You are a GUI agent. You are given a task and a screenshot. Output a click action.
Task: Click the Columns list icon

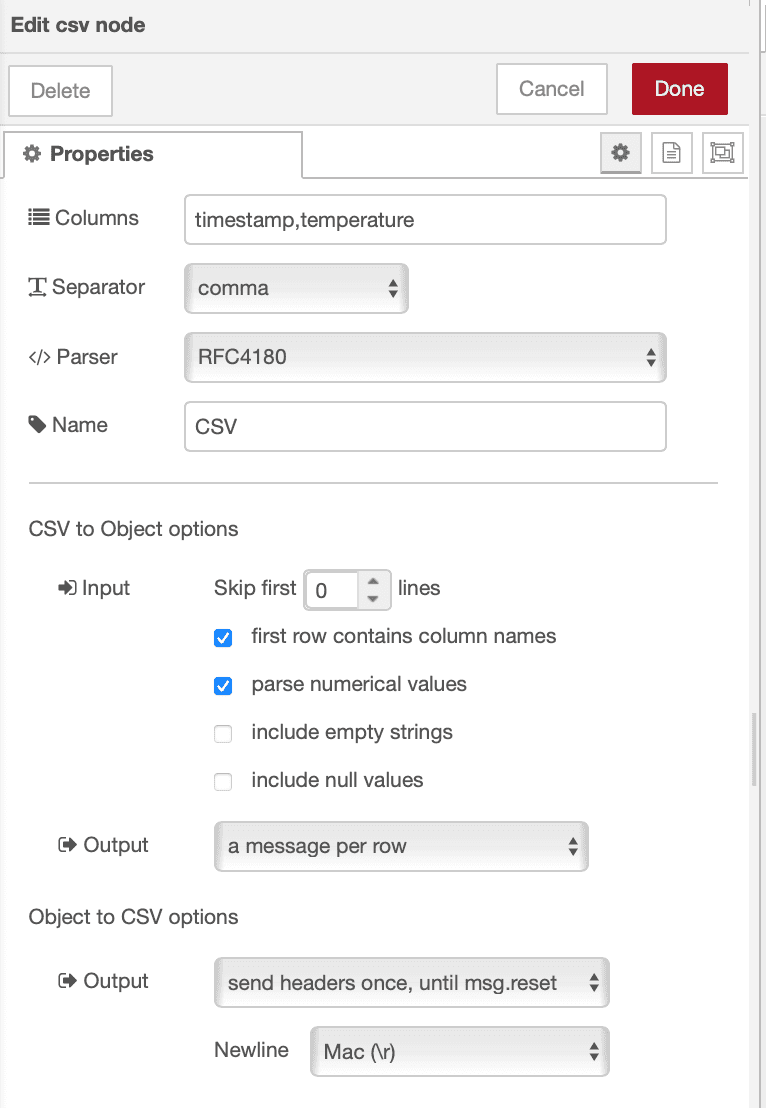click(37, 216)
